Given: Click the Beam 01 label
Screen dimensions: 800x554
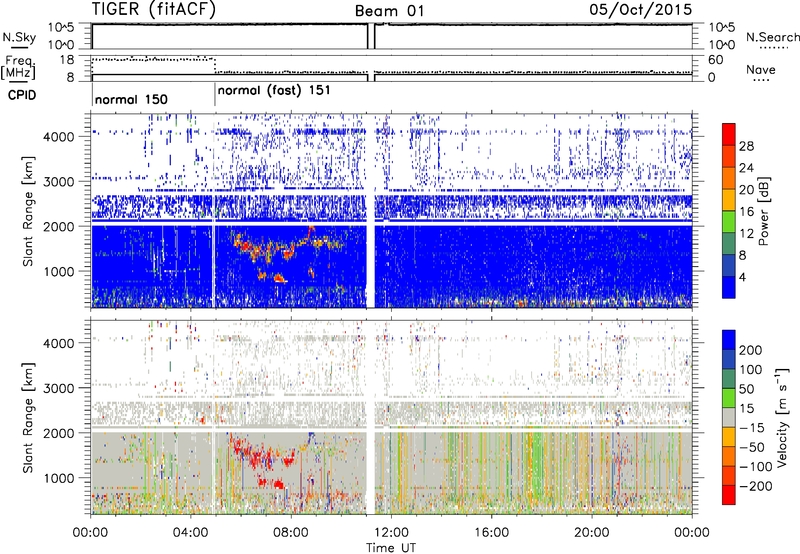Looking at the screenshot, I should [389, 11].
